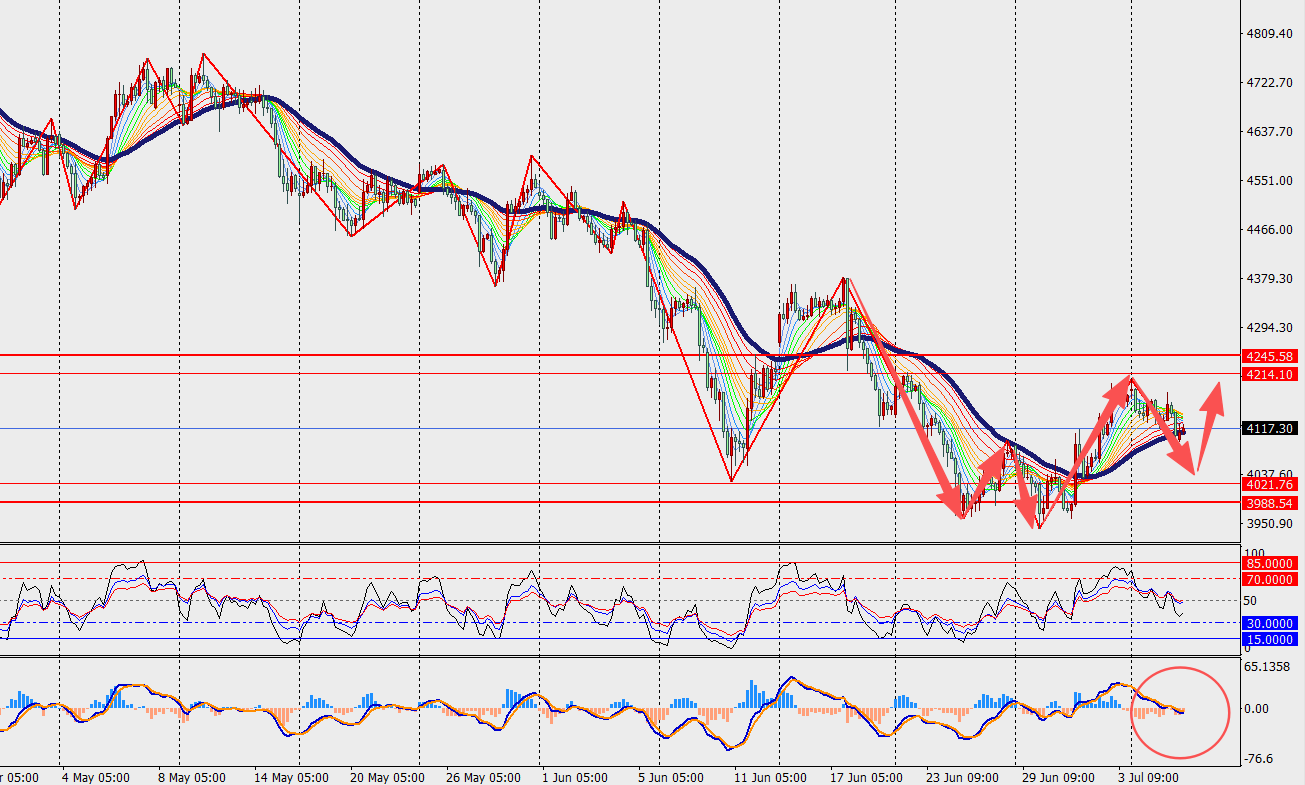The height and width of the screenshot is (785, 1305).
Task: Click the 70.0000 oscillator level label
Action: (x=1270, y=579)
